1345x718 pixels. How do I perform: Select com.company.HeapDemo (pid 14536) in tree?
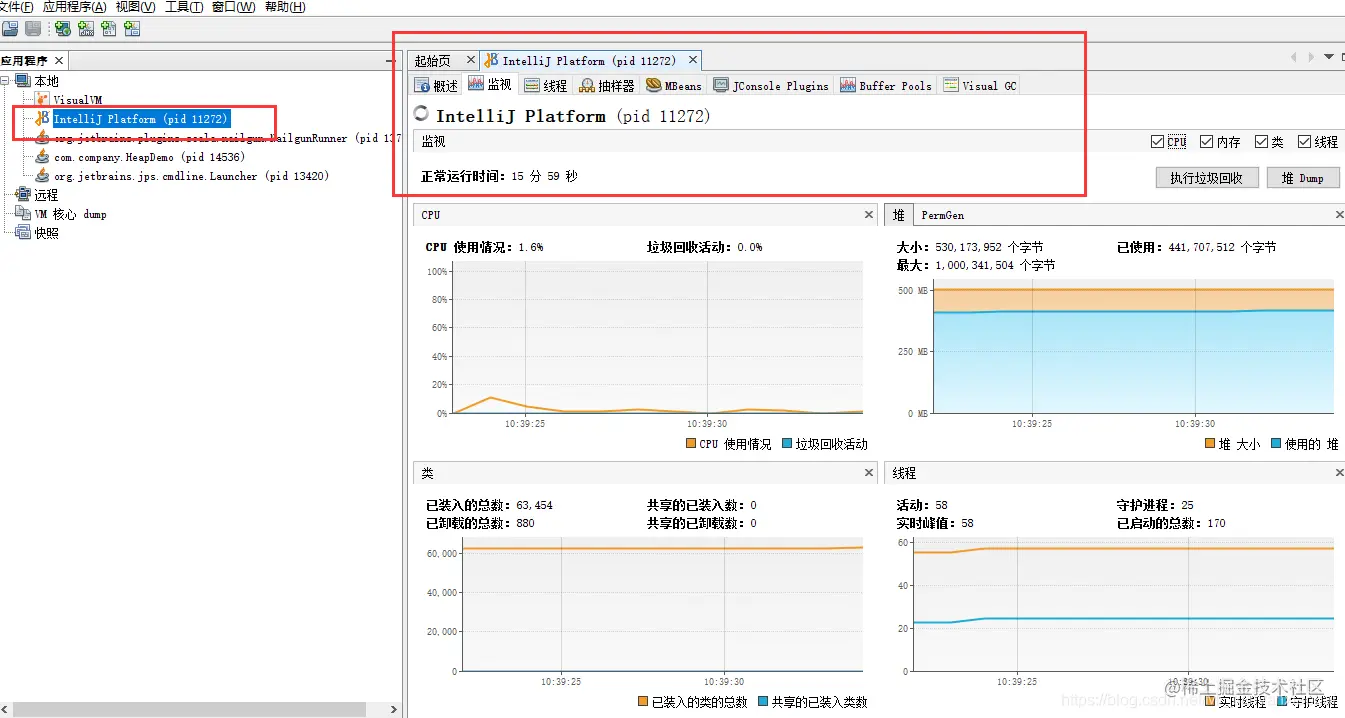pyautogui.click(x=149, y=157)
